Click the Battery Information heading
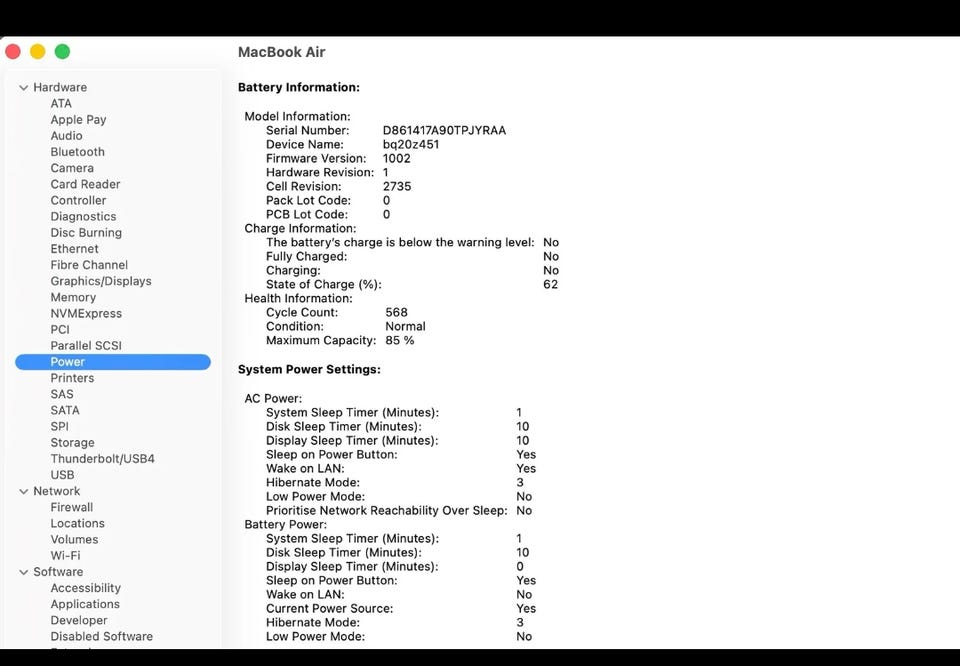Viewport: 960px width, 666px height. pyautogui.click(x=299, y=88)
